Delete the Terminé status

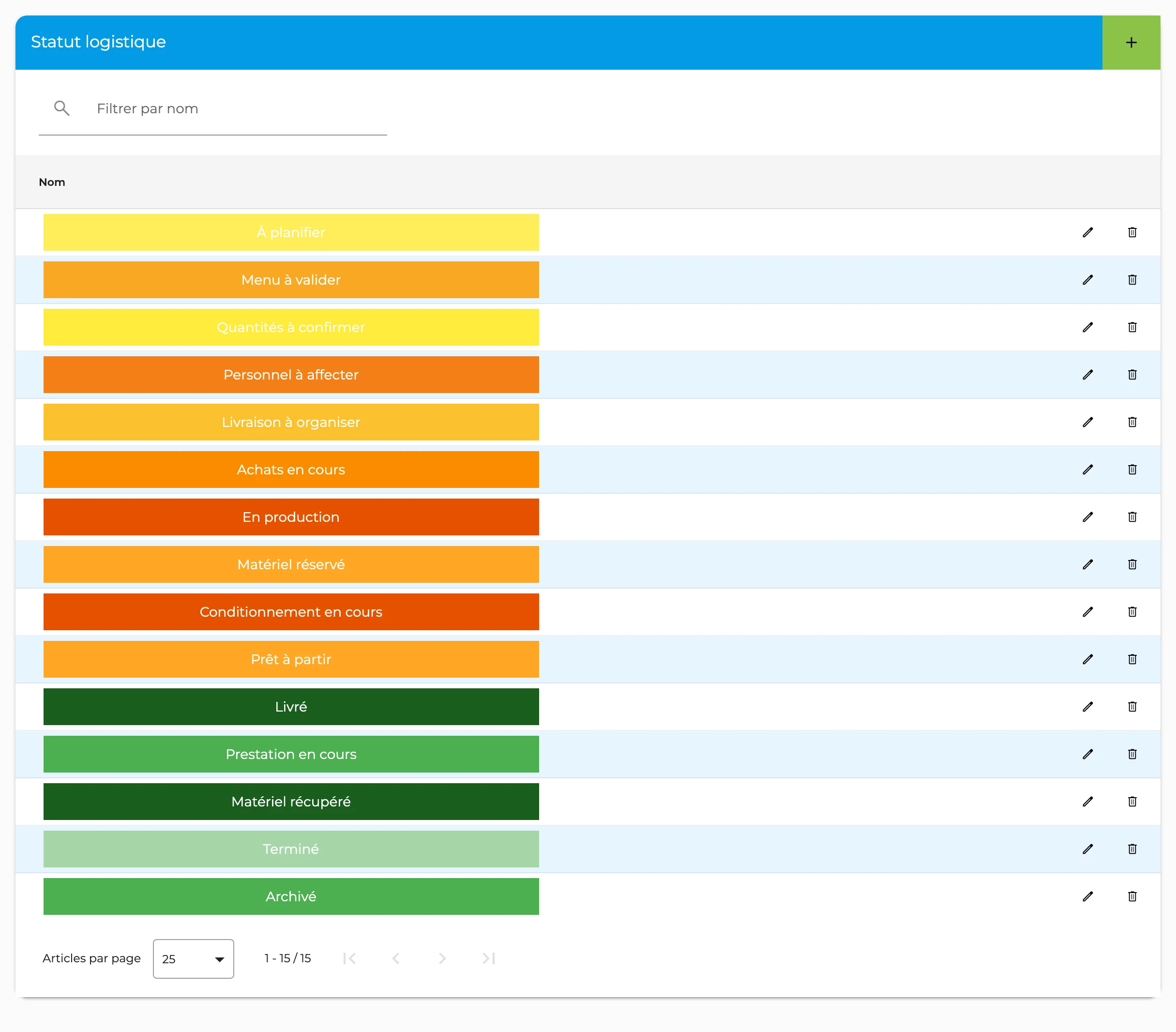1131,849
